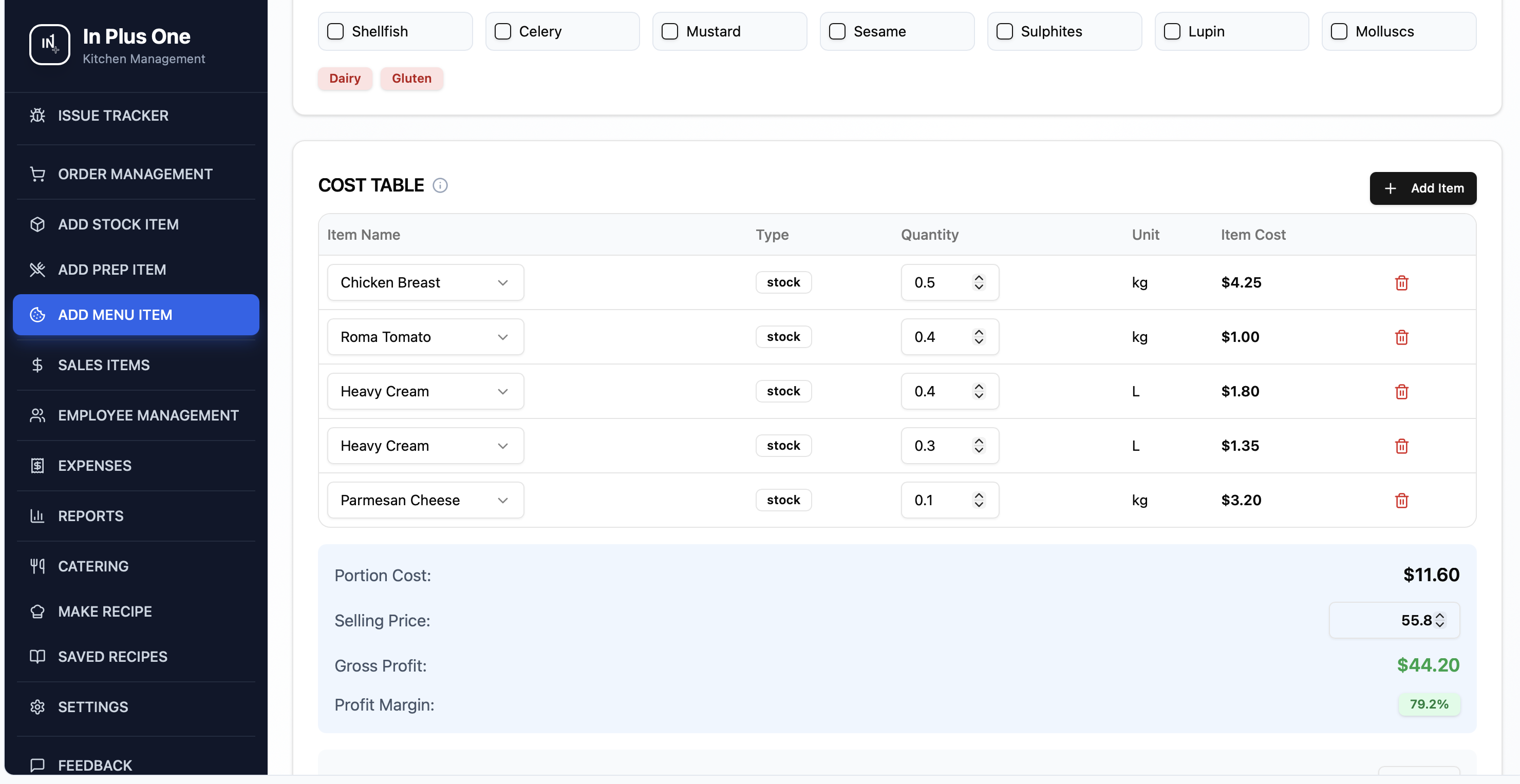This screenshot has width=1520, height=784.
Task: Delete the Roma Tomato row
Action: [1401, 337]
